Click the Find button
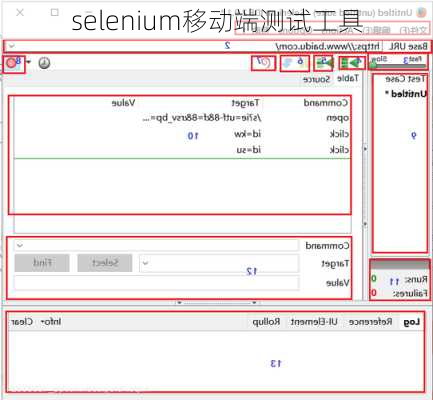This screenshot has height=400, width=433. pos(42,263)
